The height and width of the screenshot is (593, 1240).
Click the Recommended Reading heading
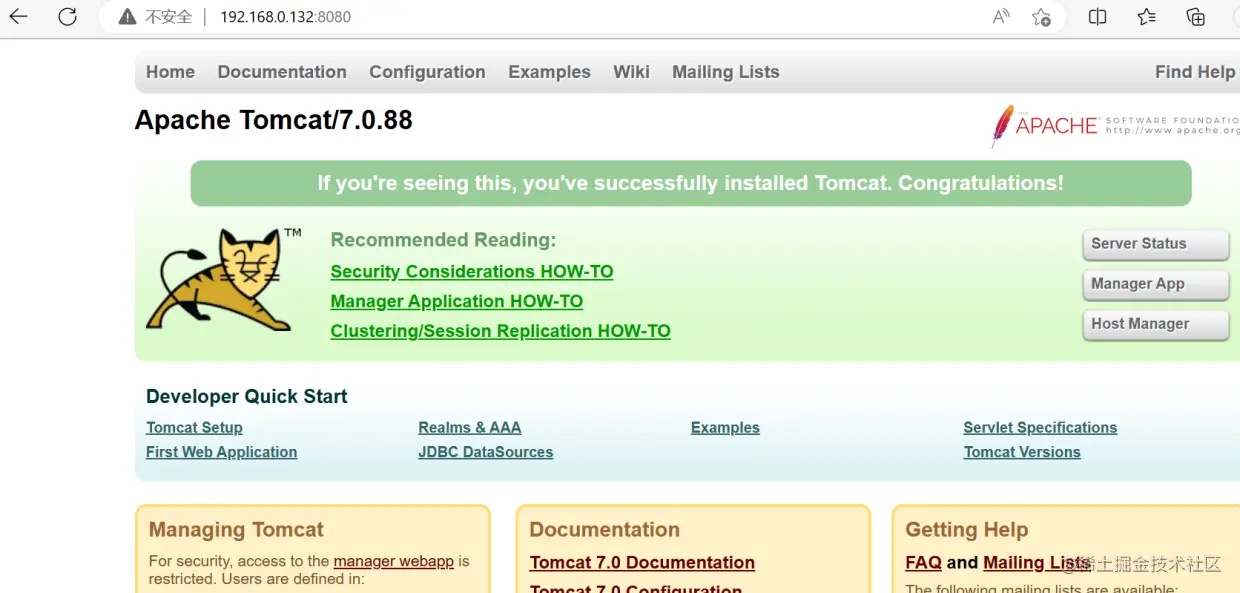click(443, 240)
